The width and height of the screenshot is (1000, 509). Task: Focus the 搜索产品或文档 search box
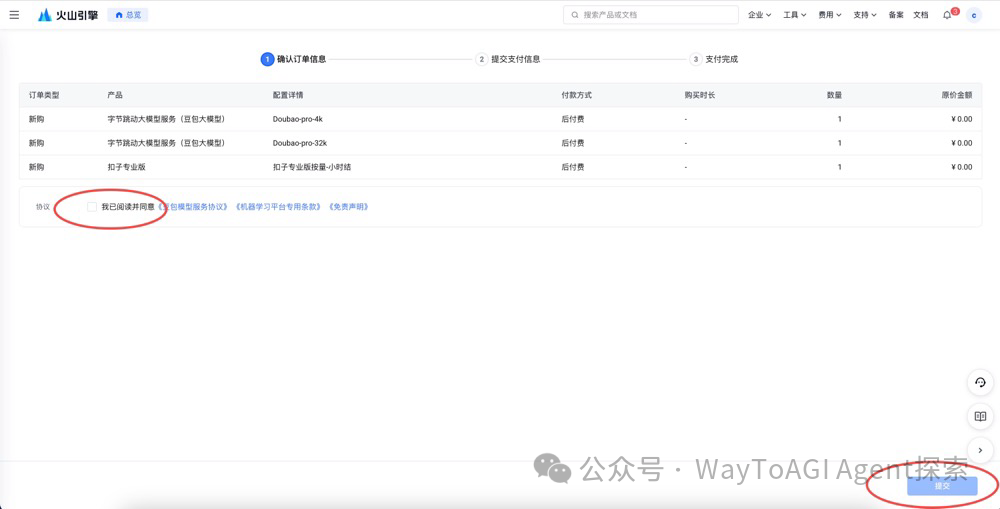pyautogui.click(x=651, y=15)
